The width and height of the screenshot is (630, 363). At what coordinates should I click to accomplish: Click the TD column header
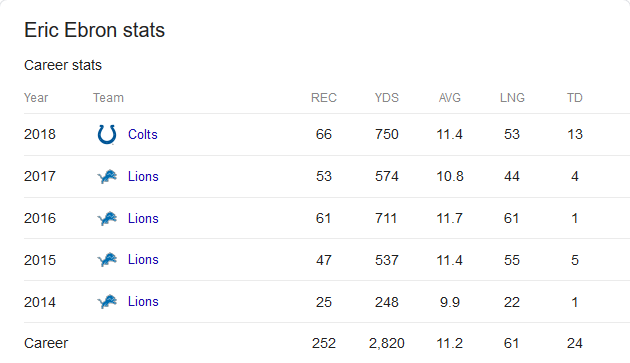[x=575, y=98]
